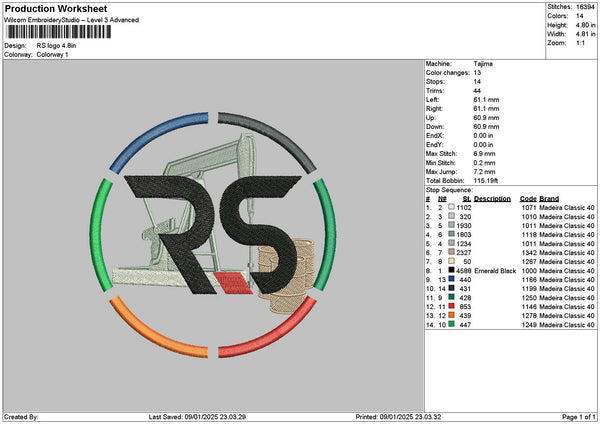Click the zoom value '1:1'
Image resolution: width=600 pixels, height=424 pixels.
pos(580,43)
